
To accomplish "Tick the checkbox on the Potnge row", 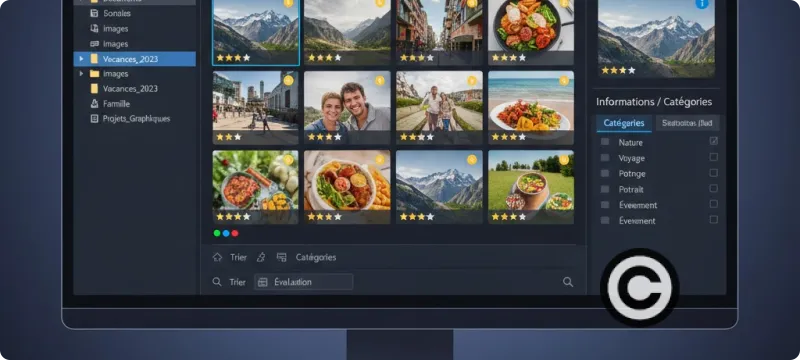I will [x=714, y=172].
